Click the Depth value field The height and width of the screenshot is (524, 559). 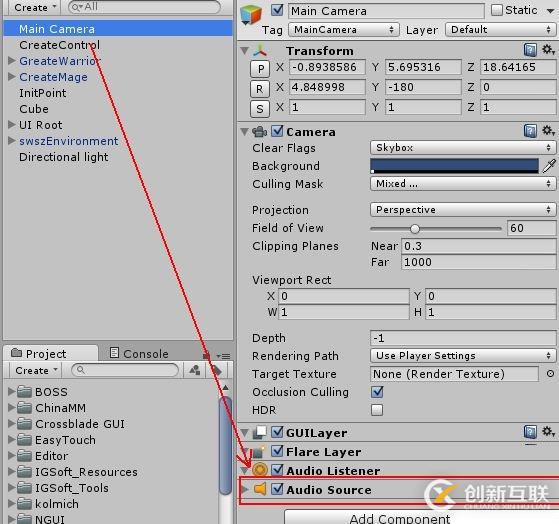click(463, 338)
